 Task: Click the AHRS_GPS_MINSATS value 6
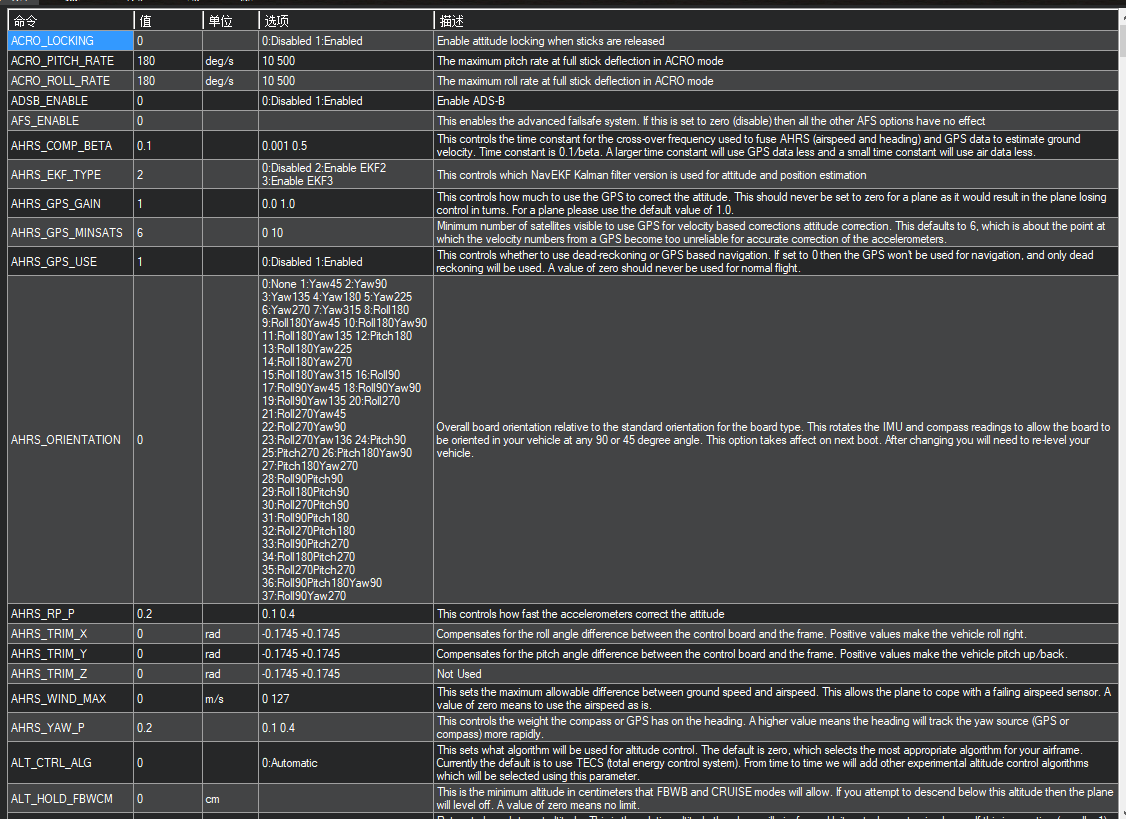pos(168,233)
